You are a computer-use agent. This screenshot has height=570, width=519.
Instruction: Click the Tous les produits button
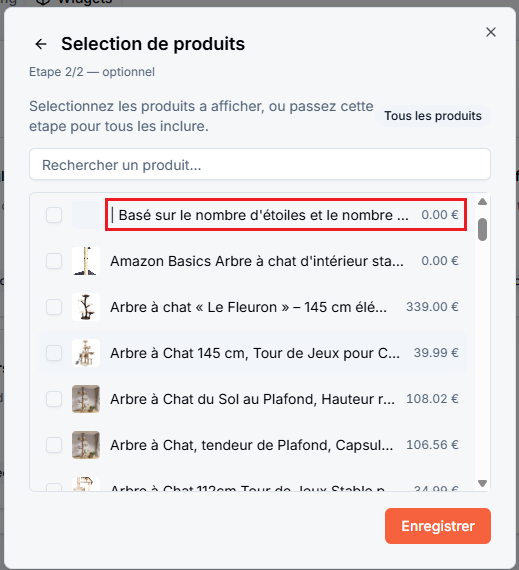point(432,116)
